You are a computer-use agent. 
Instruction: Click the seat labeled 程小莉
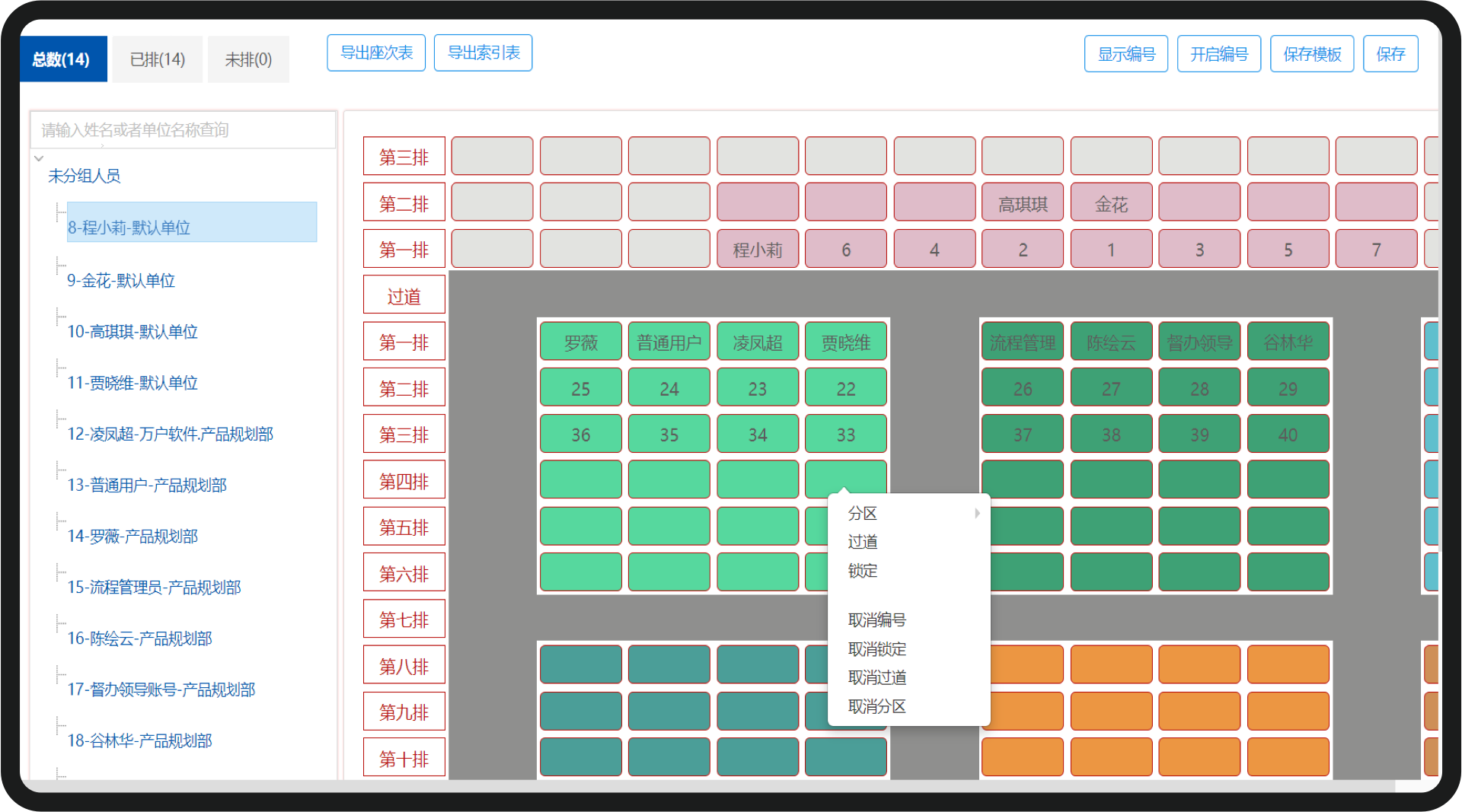pyautogui.click(x=757, y=250)
